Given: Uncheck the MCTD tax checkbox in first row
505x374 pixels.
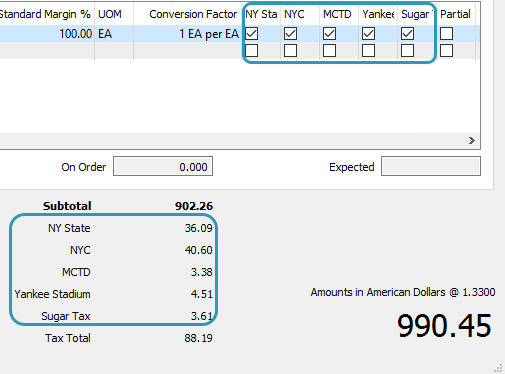Looking at the screenshot, I should (330, 34).
